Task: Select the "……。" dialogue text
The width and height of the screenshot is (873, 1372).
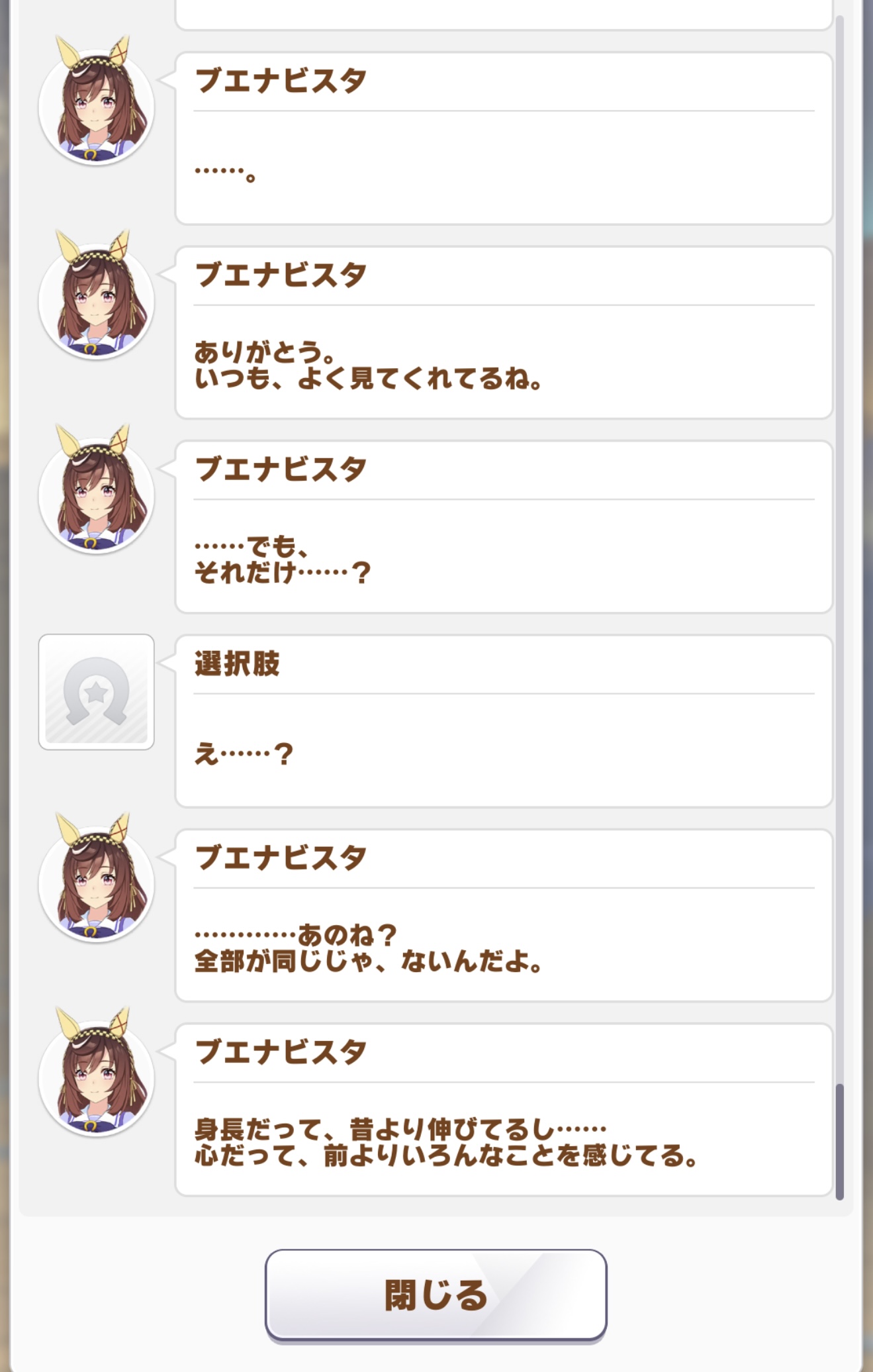Action: 225,173
